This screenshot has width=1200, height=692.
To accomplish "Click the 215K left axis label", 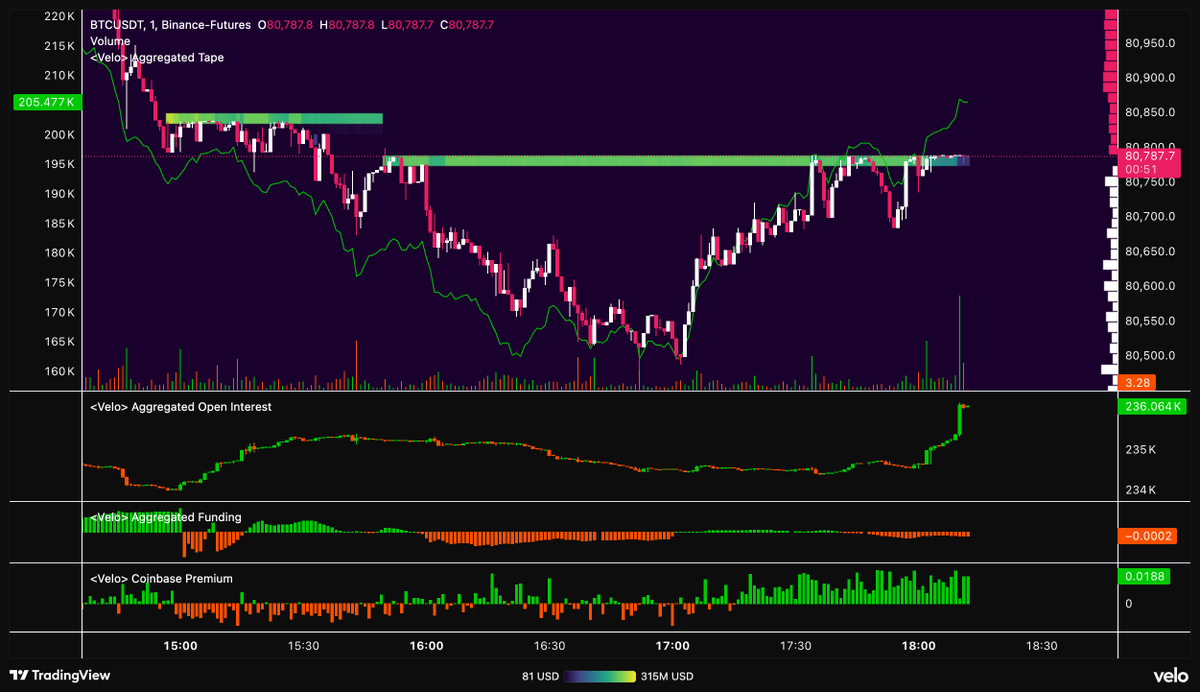I will pyautogui.click(x=59, y=46).
